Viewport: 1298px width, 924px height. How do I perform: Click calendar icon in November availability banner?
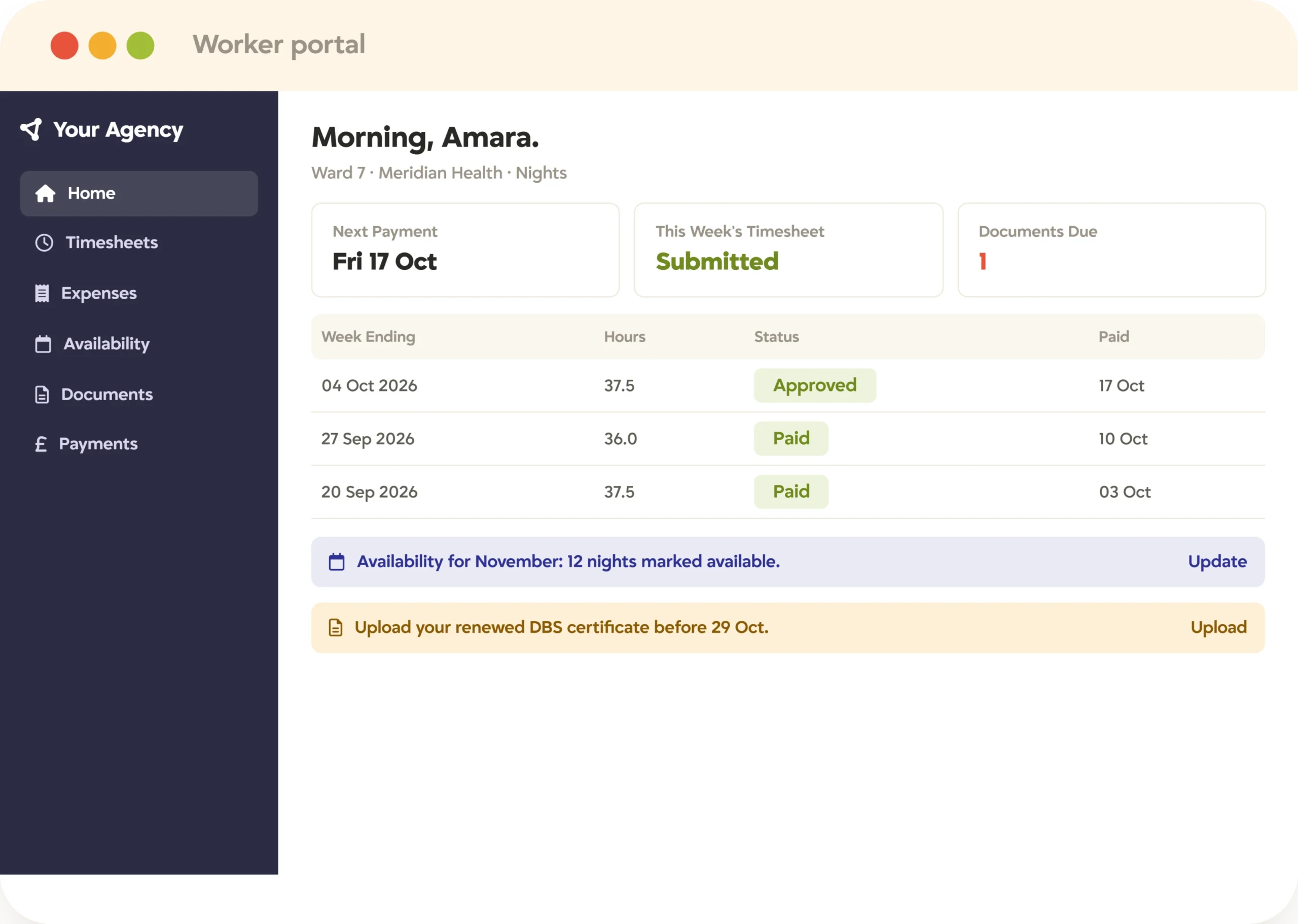pos(337,561)
